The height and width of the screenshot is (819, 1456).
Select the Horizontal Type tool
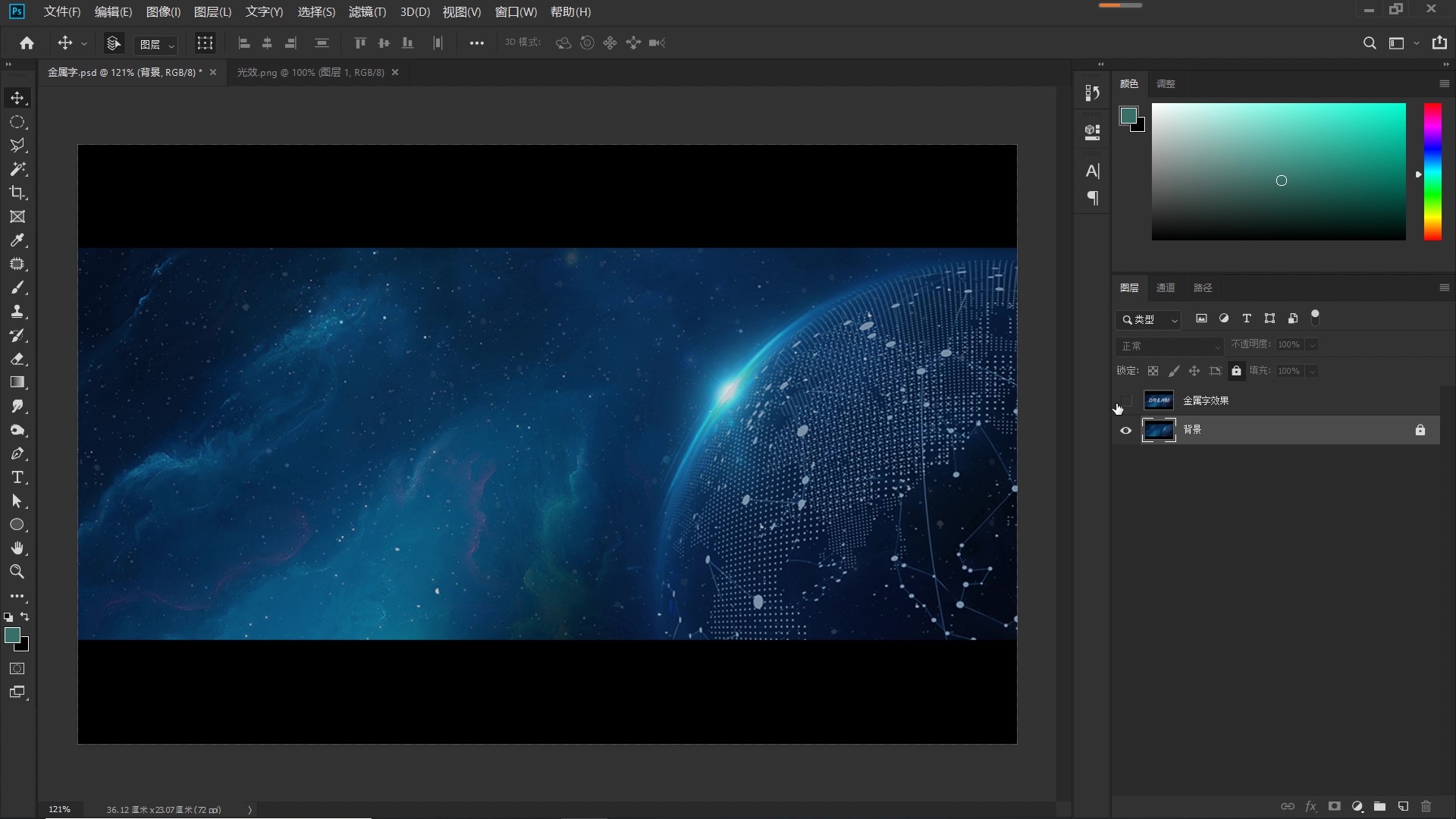(17, 478)
